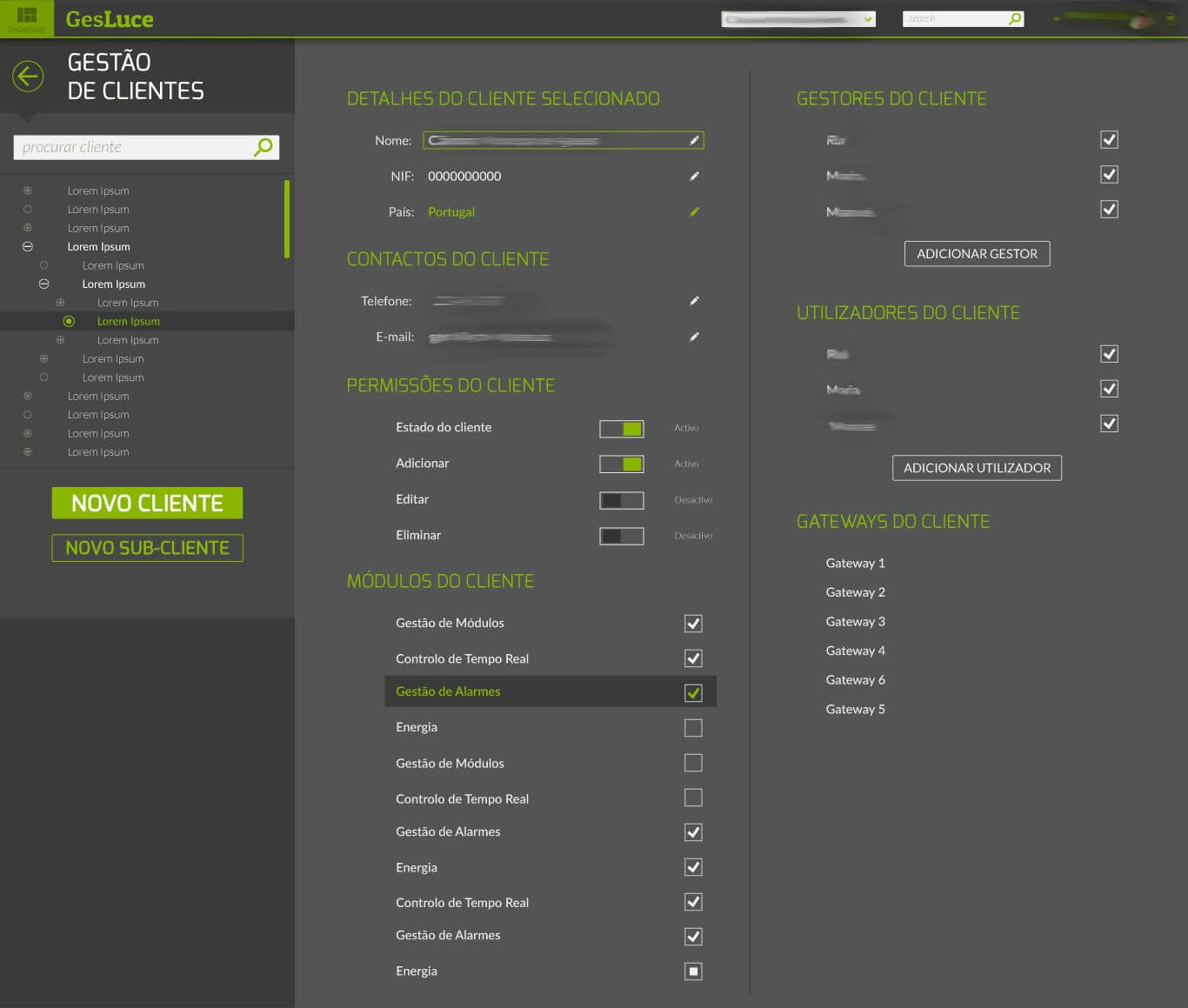Go back using the arrow beside Gestão de Clientes
The width and height of the screenshot is (1188, 1008).
tap(27, 77)
